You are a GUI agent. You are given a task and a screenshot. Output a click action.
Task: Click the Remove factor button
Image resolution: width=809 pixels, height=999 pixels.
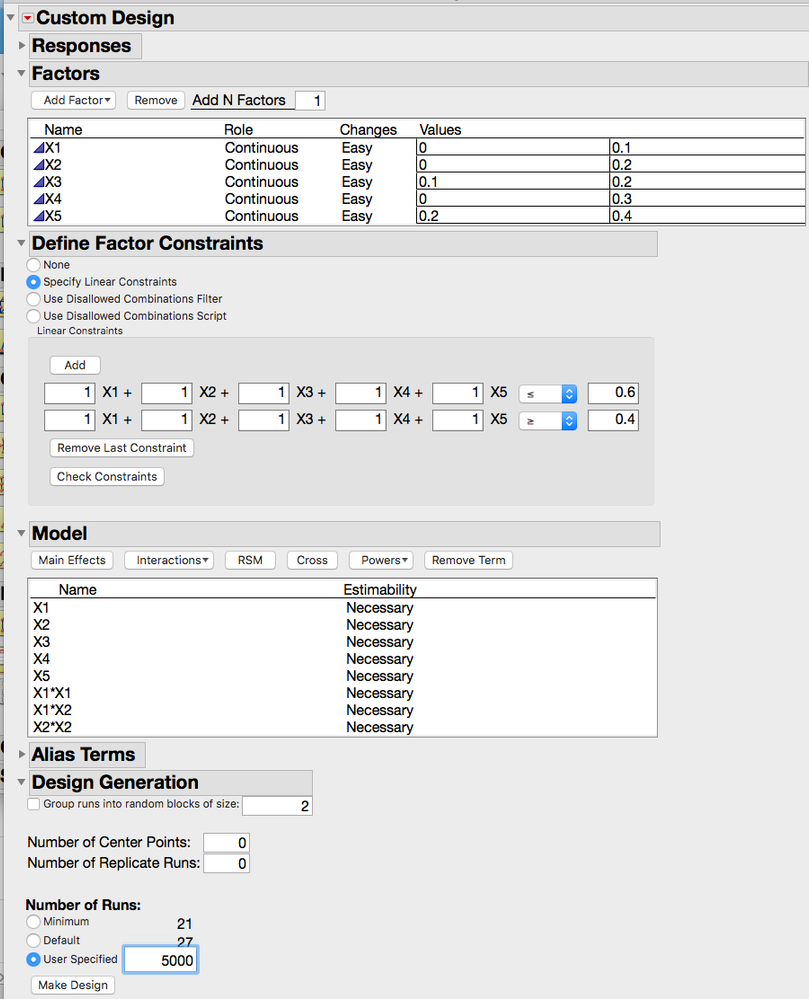click(156, 100)
